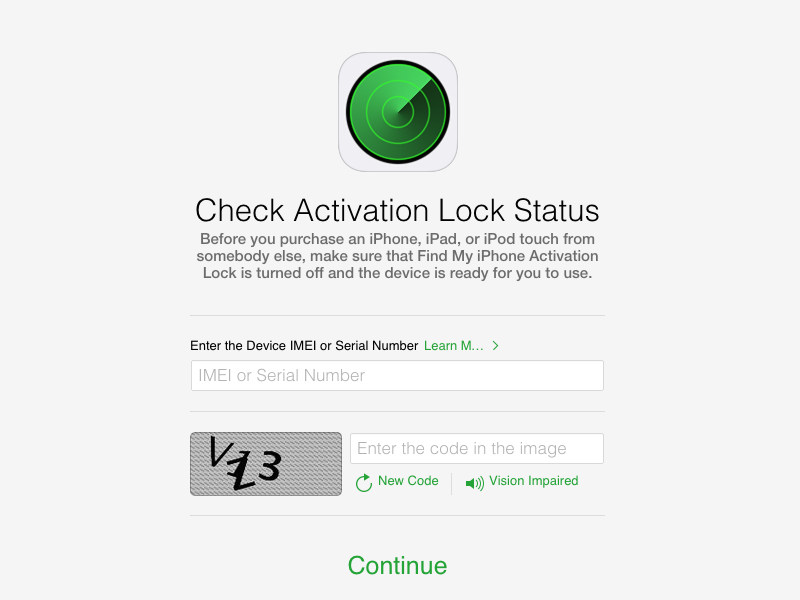Focus the IMEI or Serial Number field

[397, 376]
